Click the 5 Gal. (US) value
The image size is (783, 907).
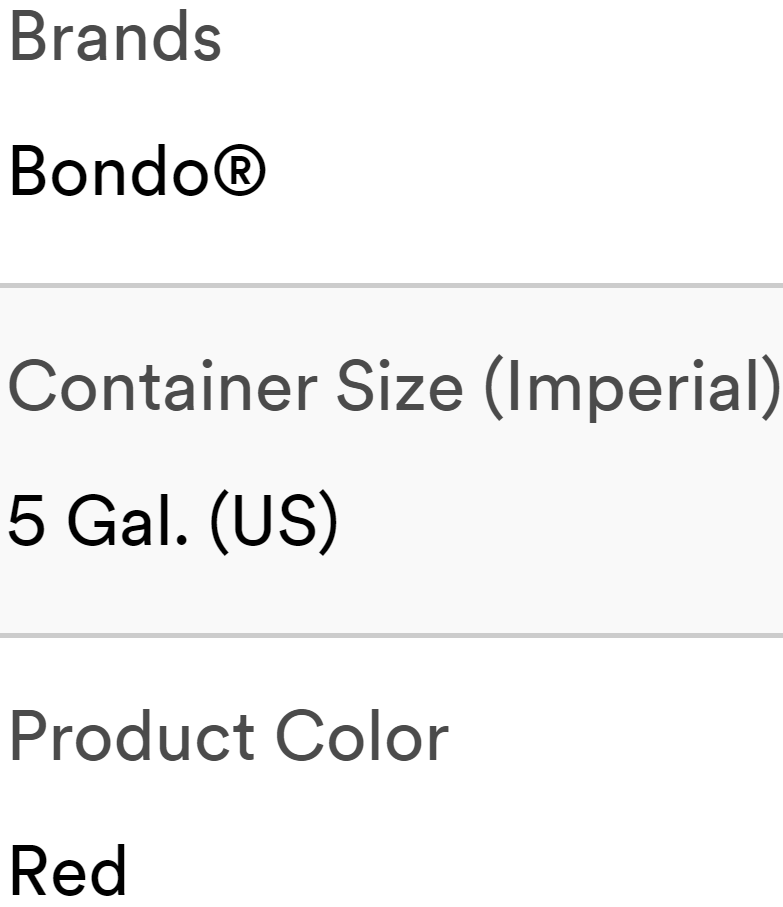173,522
